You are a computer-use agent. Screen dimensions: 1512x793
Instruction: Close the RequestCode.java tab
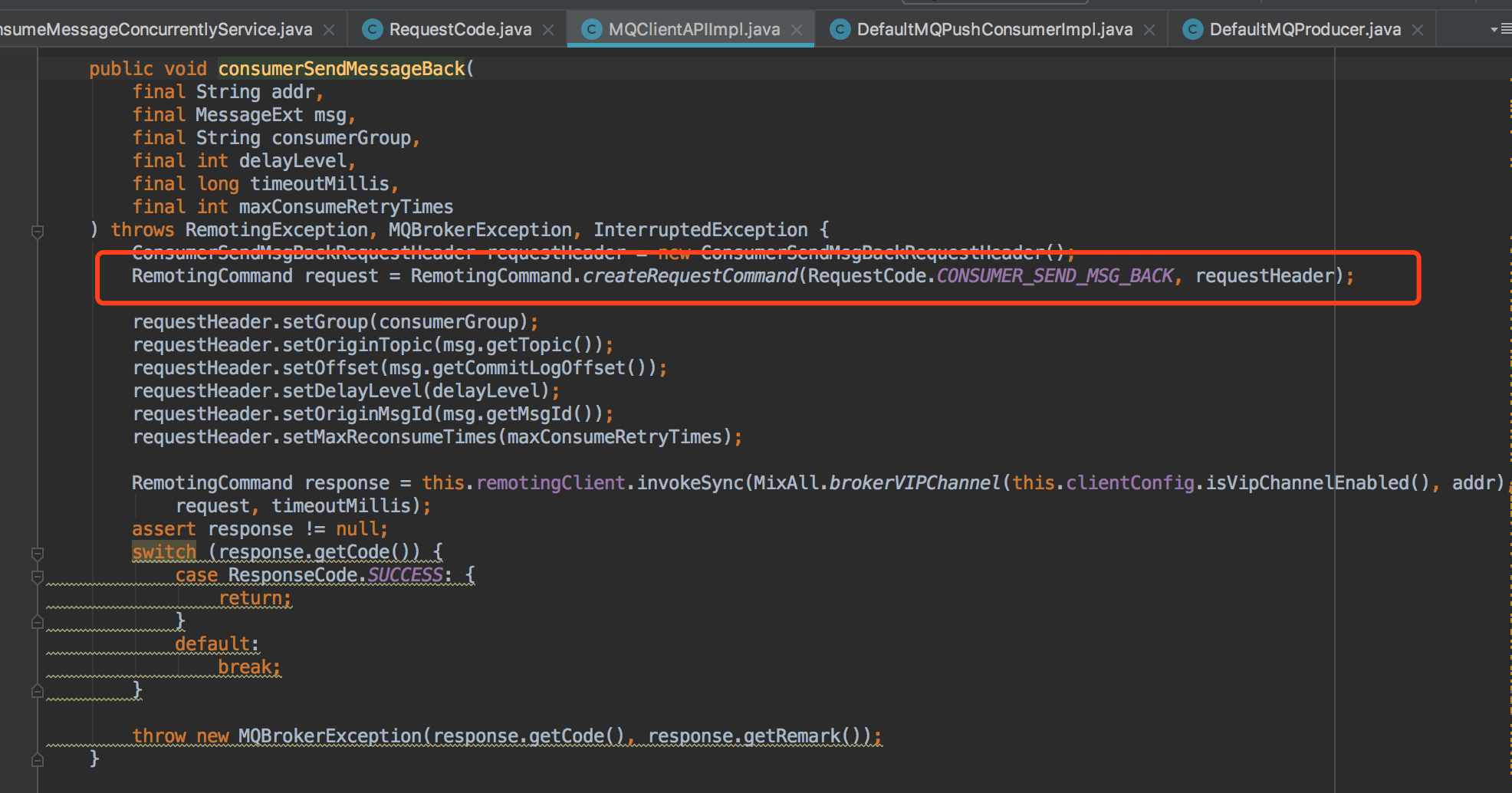[x=548, y=30]
